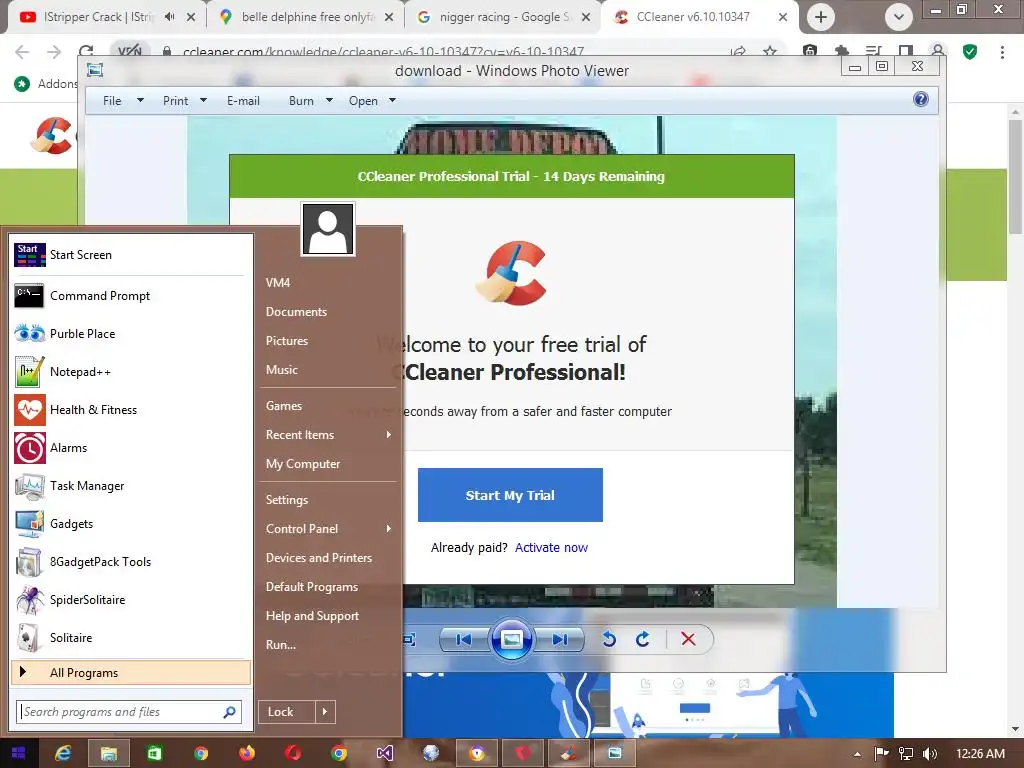The width and height of the screenshot is (1024, 768).
Task: Rotate image clockwise in Photo Viewer
Action: tap(643, 639)
